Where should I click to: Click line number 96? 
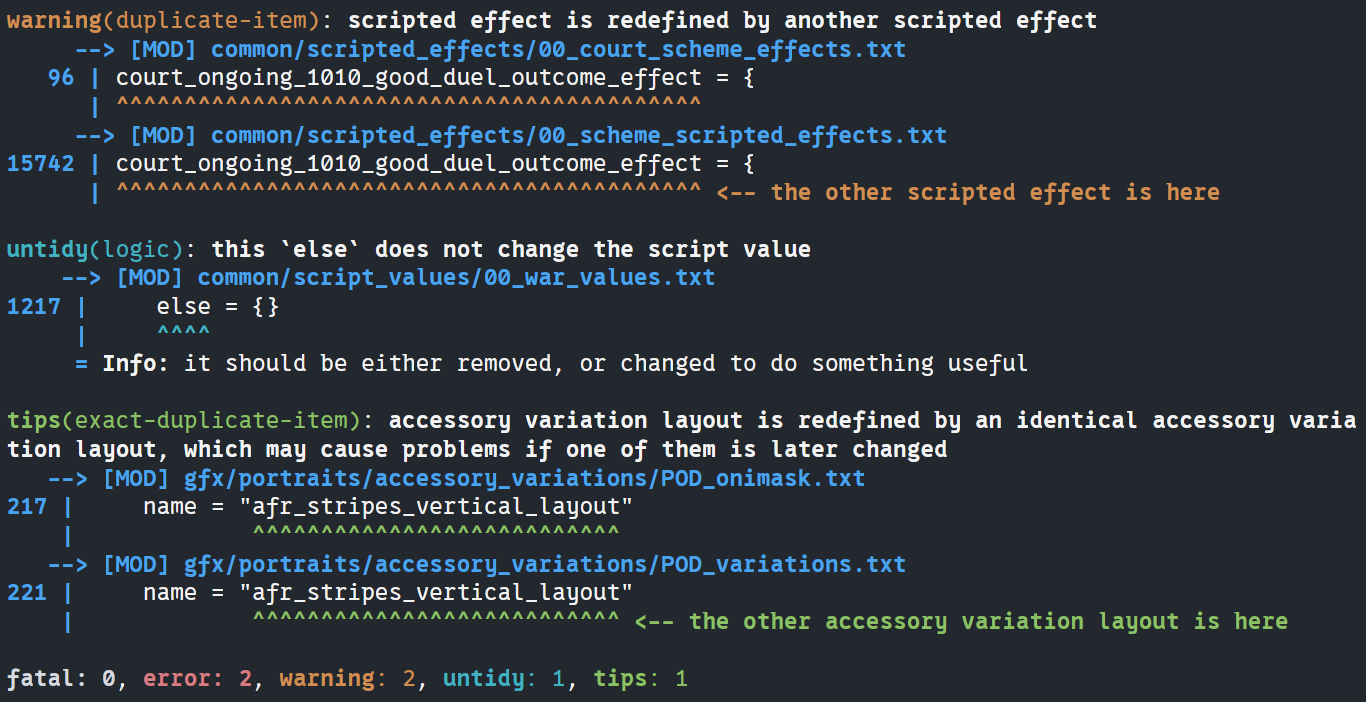click(60, 78)
